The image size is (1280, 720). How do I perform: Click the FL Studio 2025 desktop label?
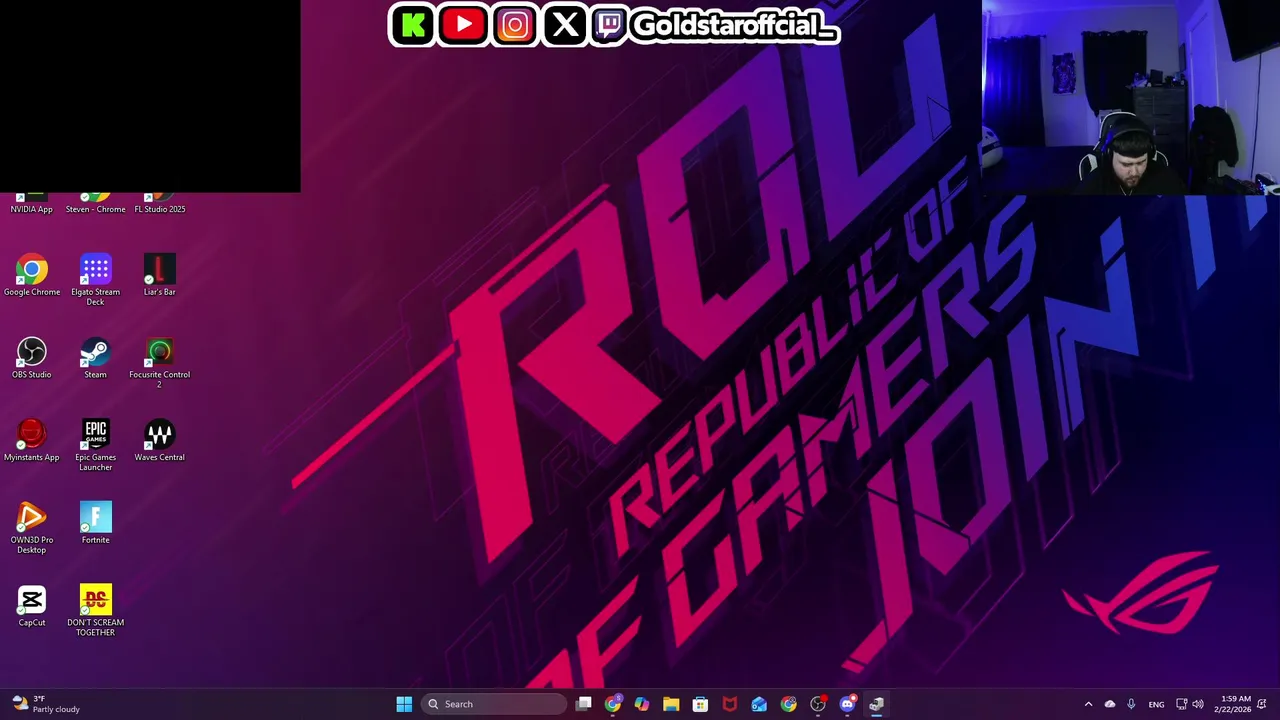160,209
